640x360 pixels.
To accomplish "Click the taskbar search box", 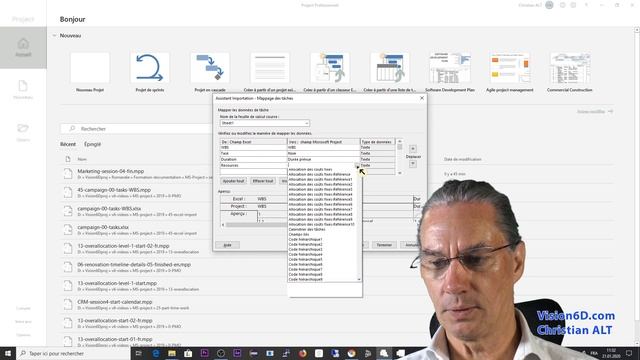I will [73, 353].
